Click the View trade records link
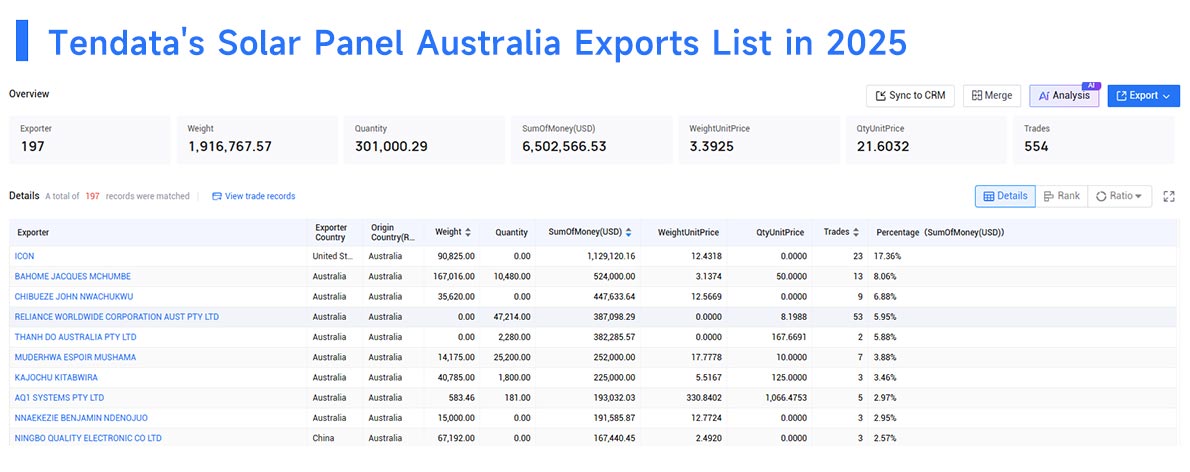The image size is (1190, 472). 253,196
